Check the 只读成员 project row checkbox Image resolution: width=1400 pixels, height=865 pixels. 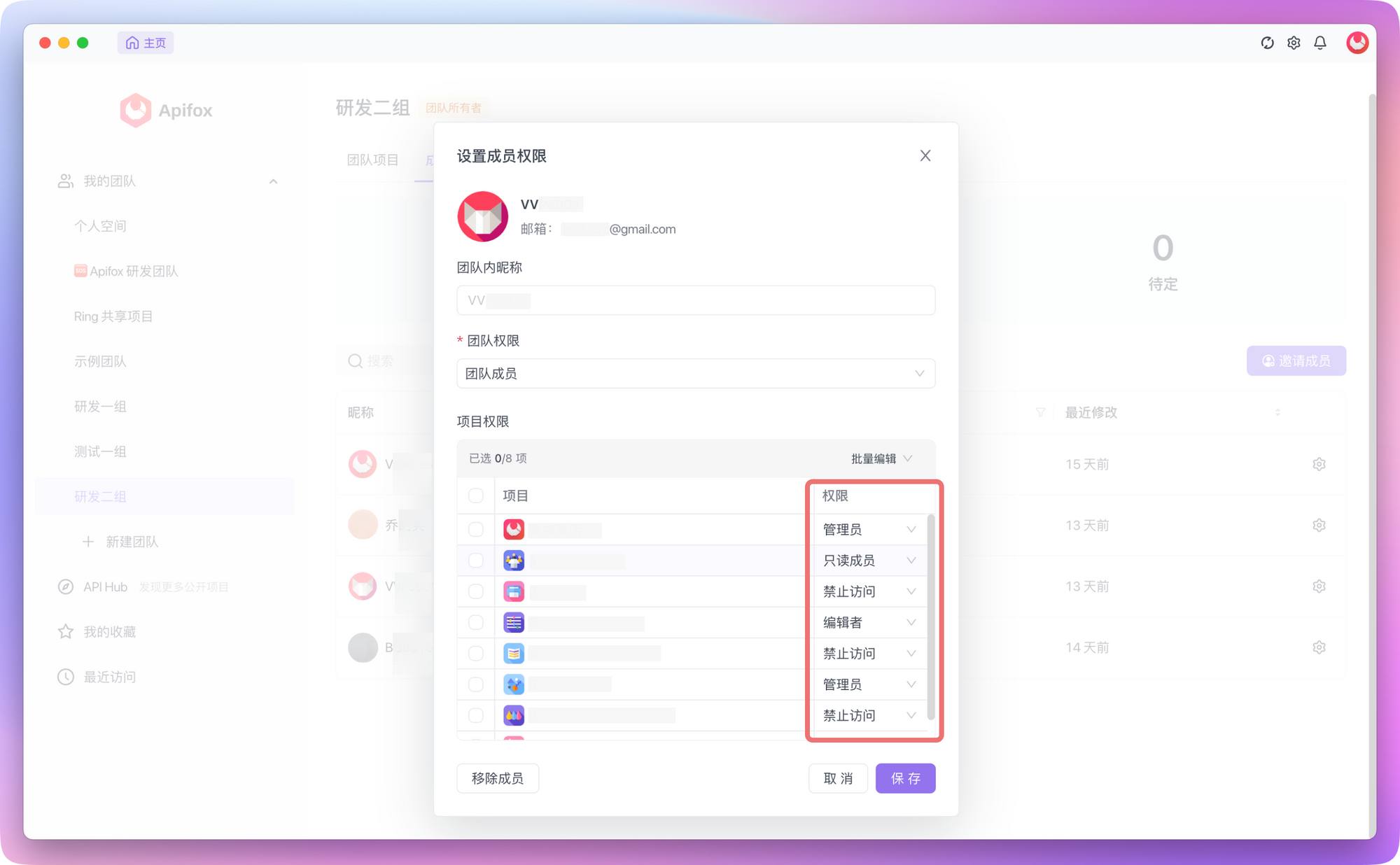point(476,560)
